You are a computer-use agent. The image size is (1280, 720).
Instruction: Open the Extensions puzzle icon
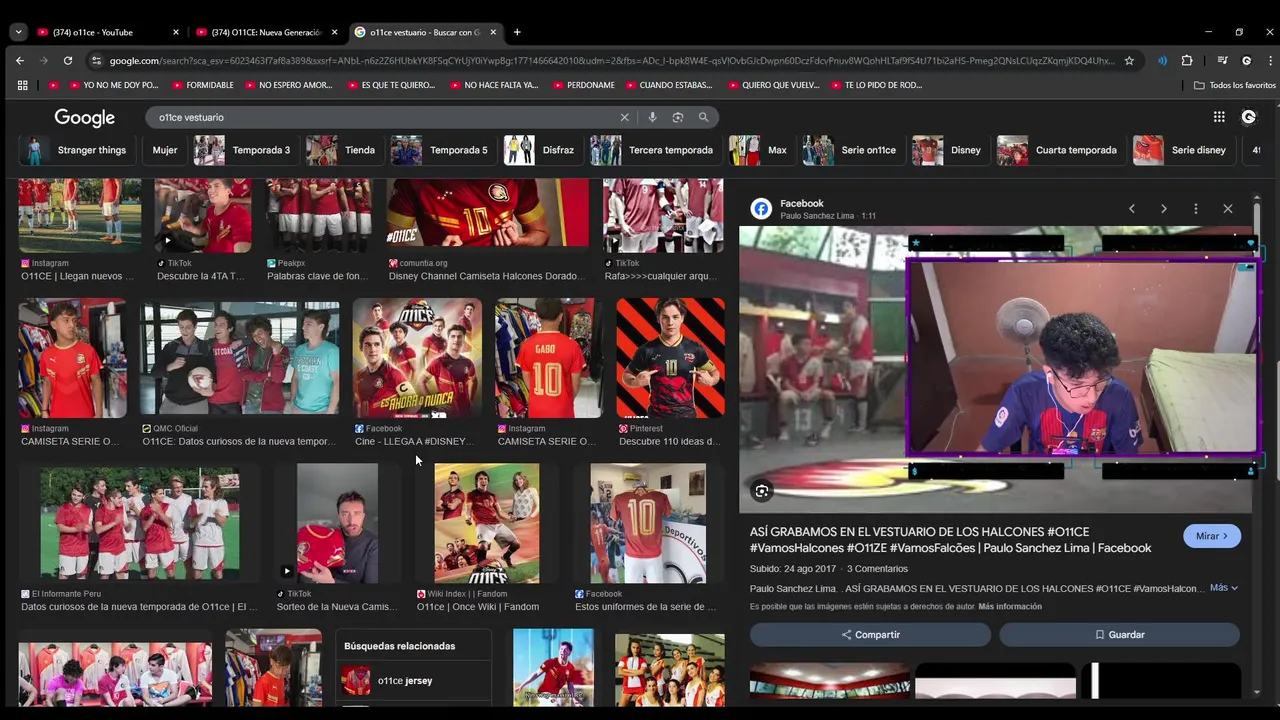(1187, 60)
